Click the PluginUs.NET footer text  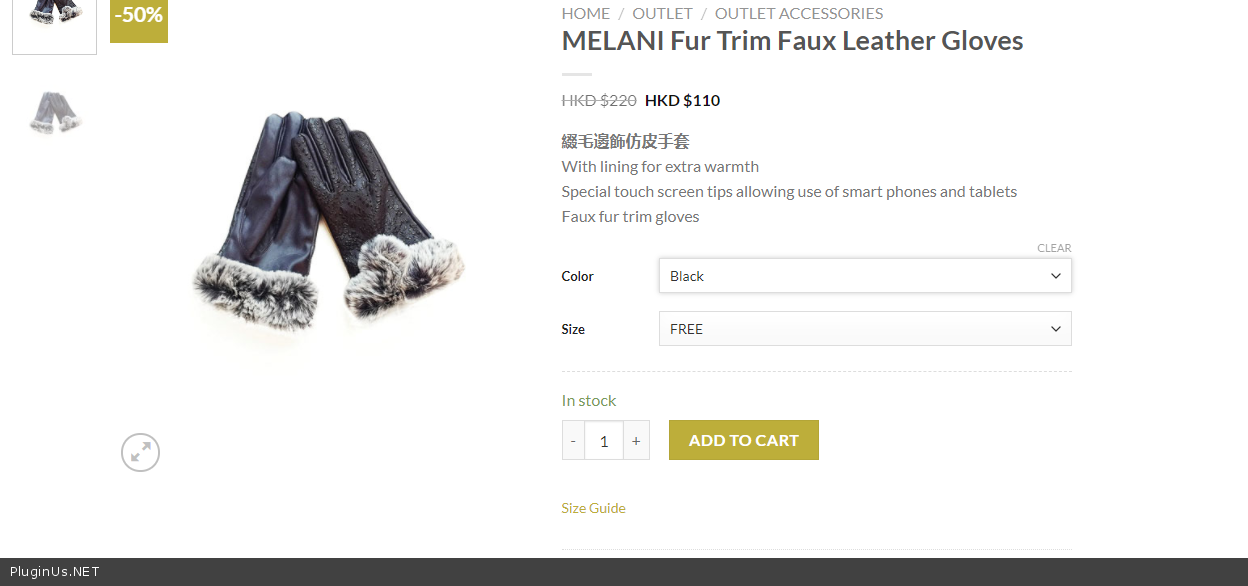pyautogui.click(x=55, y=572)
